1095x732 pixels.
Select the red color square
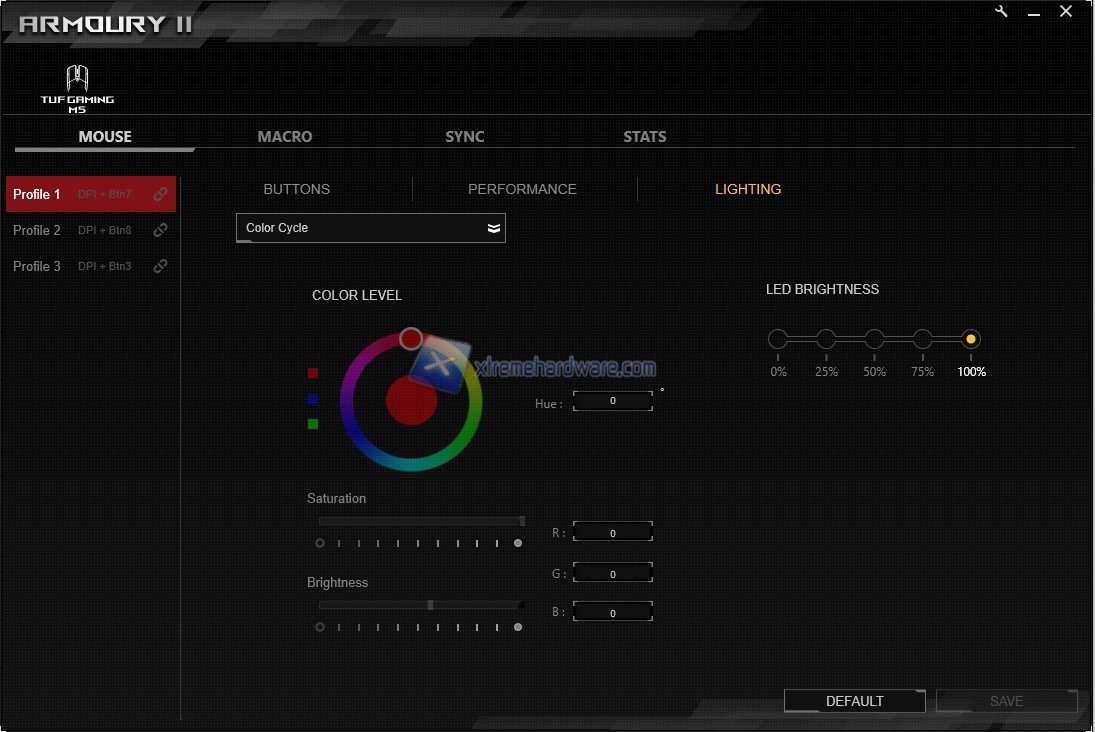click(x=313, y=373)
